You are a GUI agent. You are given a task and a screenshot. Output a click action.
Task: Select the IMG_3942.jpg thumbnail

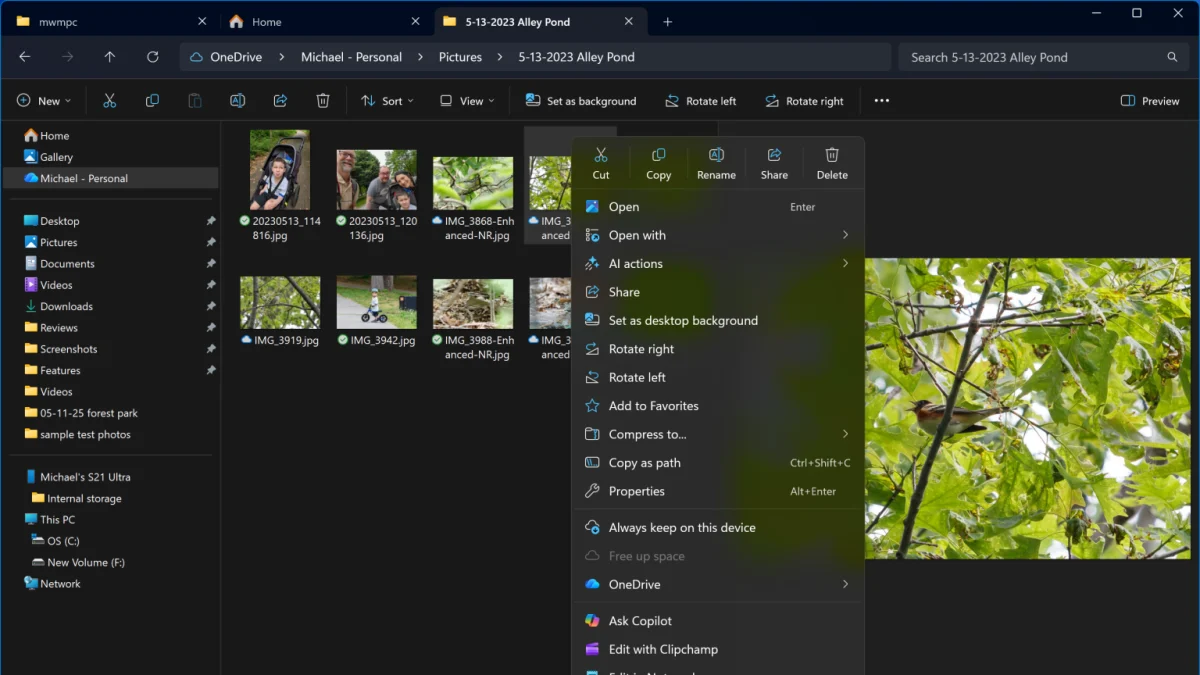pyautogui.click(x=377, y=303)
